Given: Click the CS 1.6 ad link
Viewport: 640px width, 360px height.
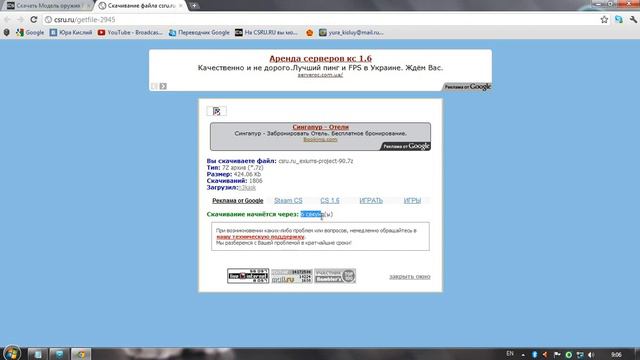Looking at the screenshot, I should coord(330,200).
